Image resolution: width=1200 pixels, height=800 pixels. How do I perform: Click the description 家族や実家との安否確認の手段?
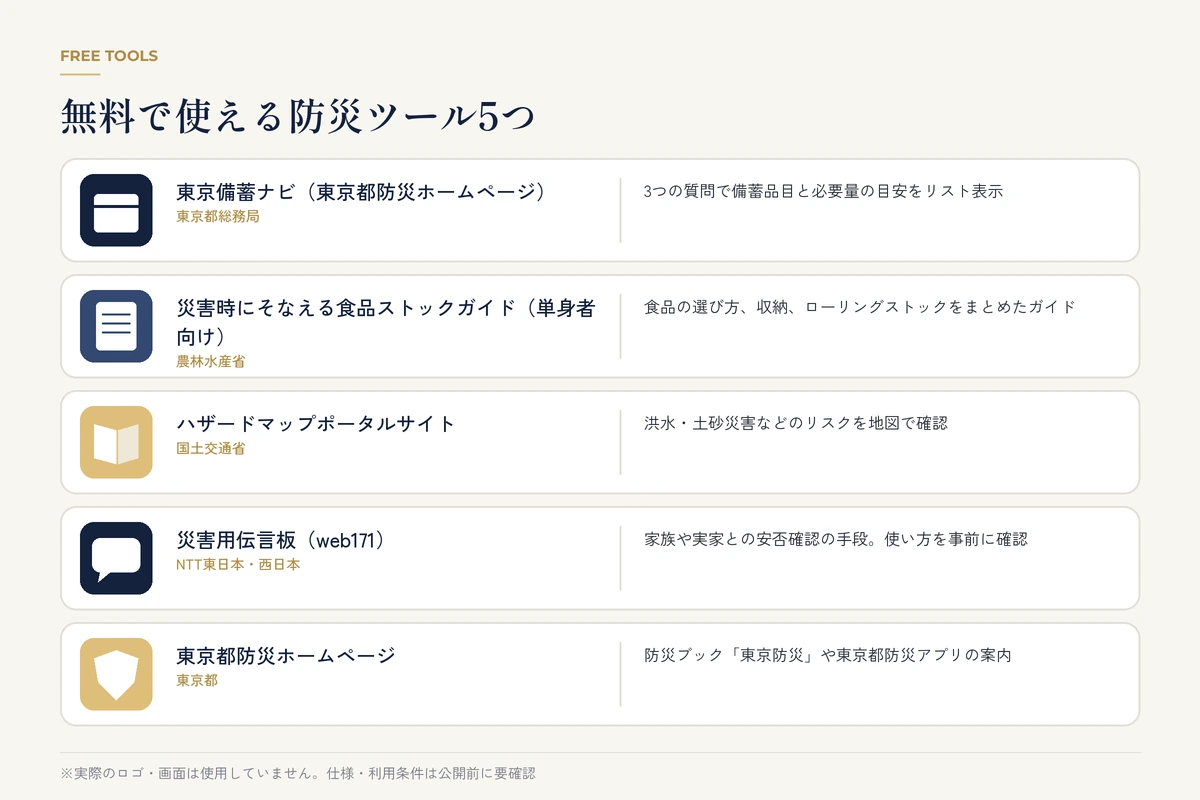[x=836, y=539]
